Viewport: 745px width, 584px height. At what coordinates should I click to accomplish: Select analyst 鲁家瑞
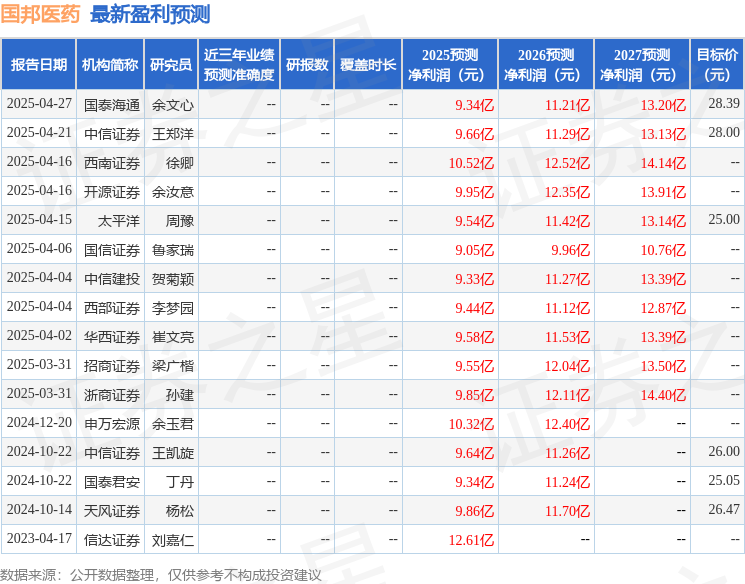click(x=172, y=250)
